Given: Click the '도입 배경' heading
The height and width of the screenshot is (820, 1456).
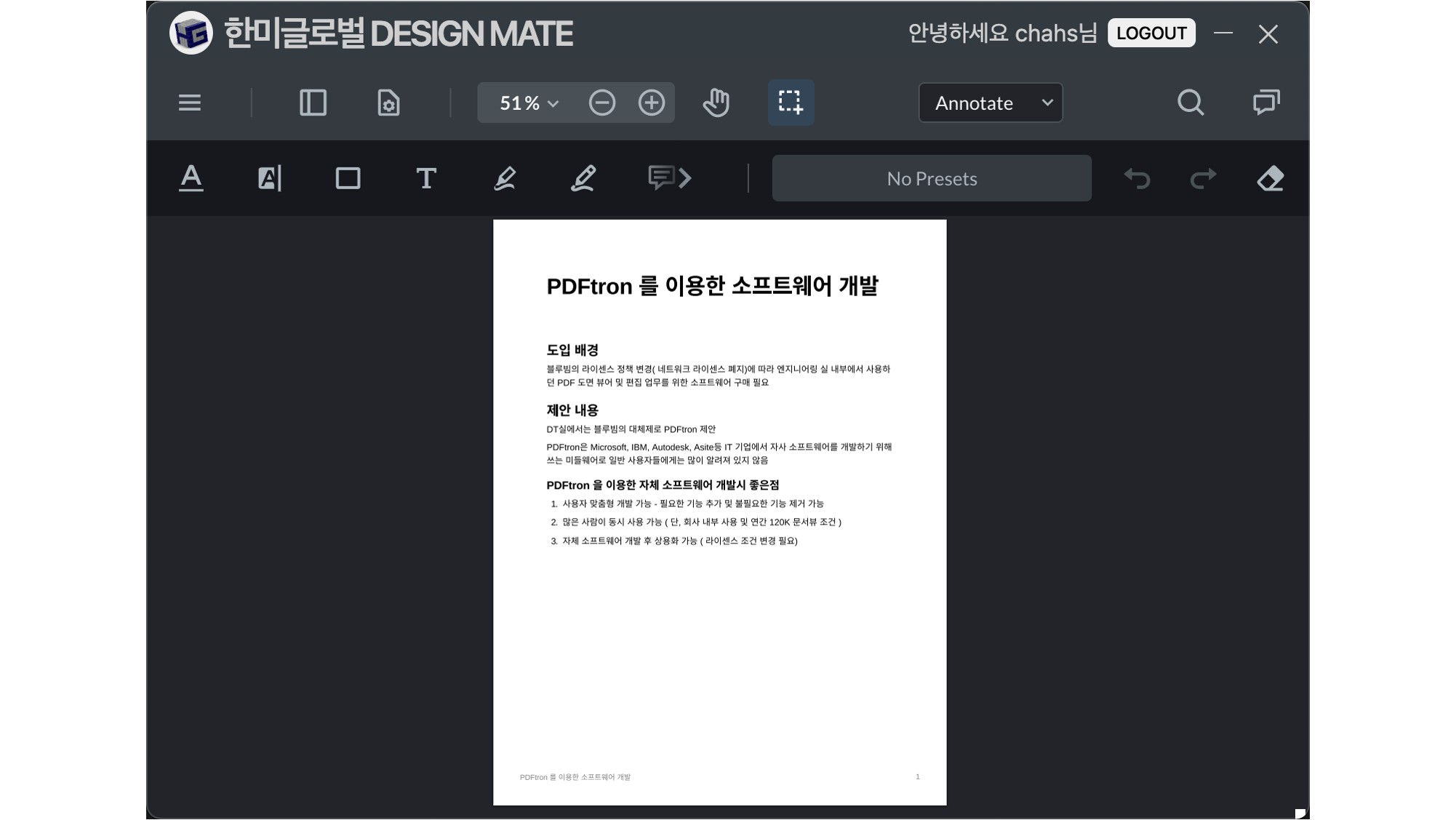Looking at the screenshot, I should 572,350.
